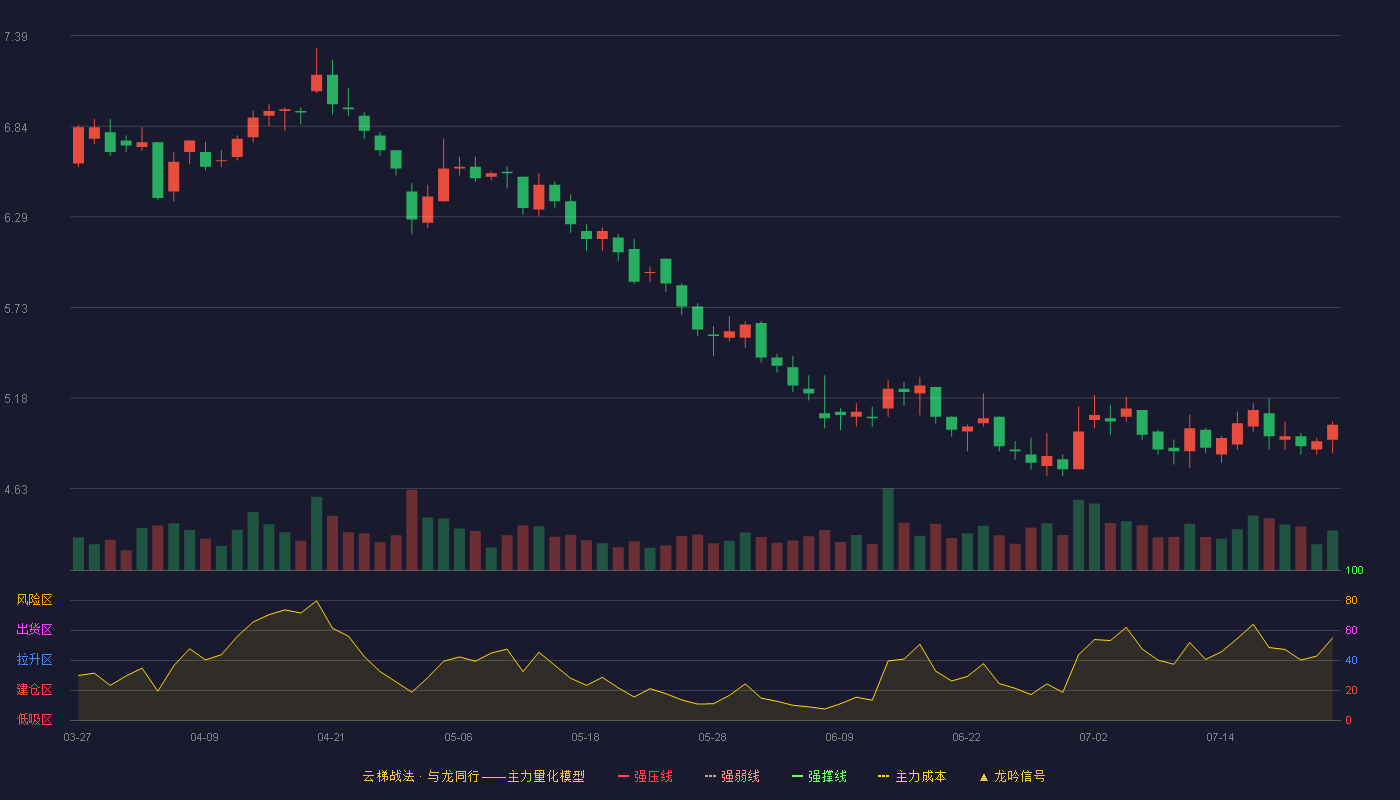This screenshot has width=1400, height=800.
Task: Click the 04-09 date label
Action: [x=204, y=737]
